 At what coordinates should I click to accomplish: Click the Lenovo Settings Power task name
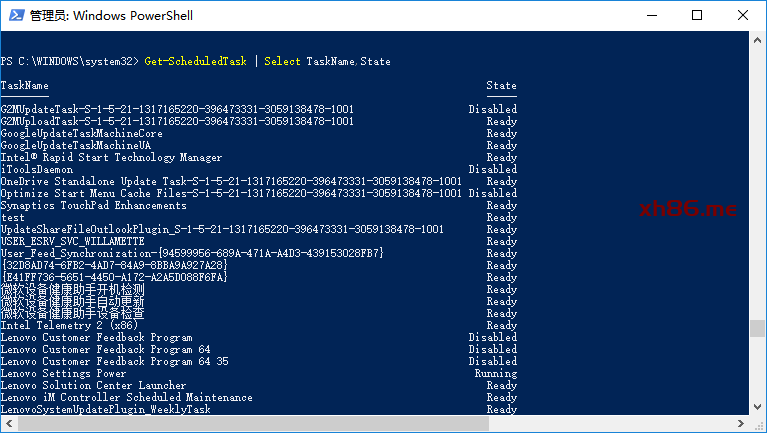(64, 373)
